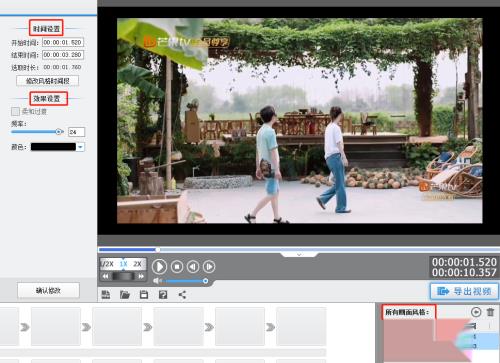Save the project with the floppy disk icon
Screen dimensions: 500x363
144,295
